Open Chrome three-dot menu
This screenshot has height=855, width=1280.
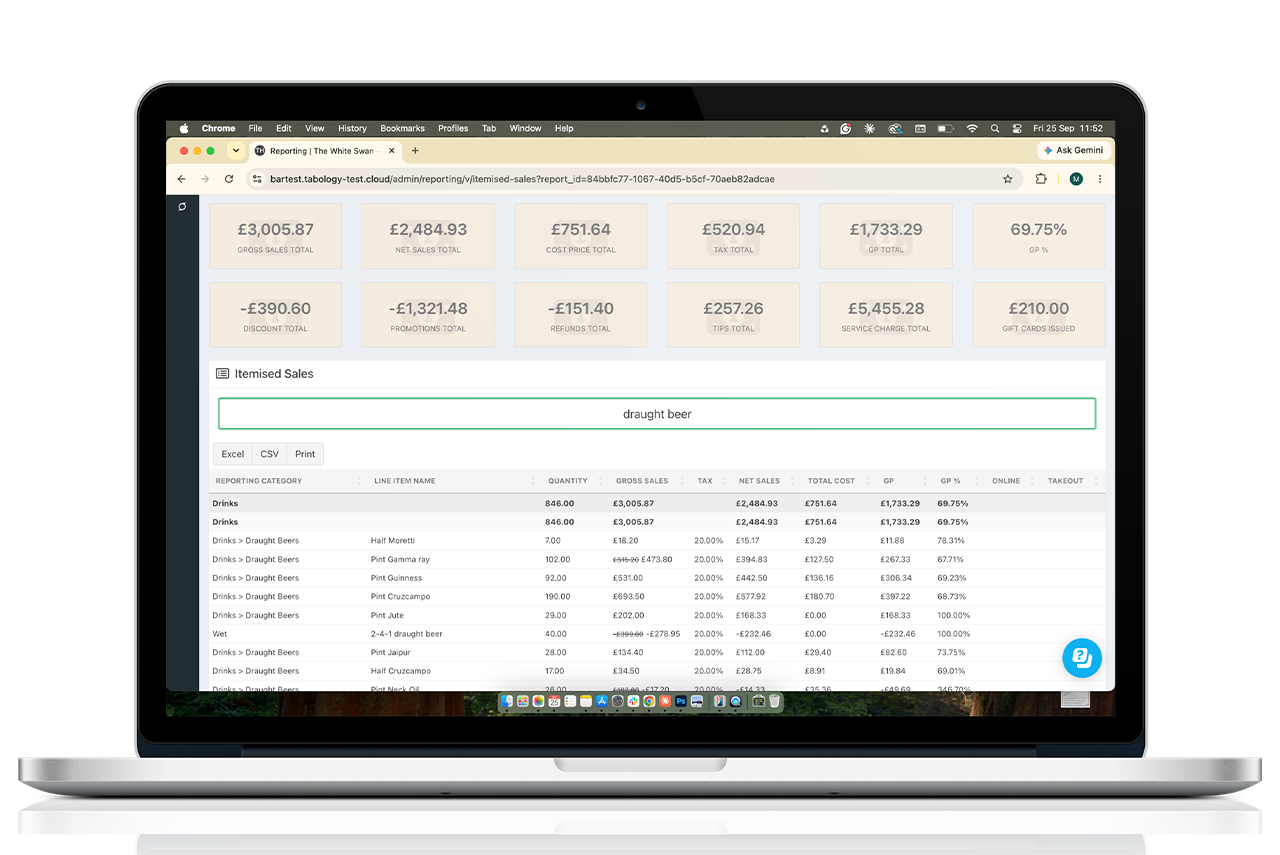(1100, 179)
